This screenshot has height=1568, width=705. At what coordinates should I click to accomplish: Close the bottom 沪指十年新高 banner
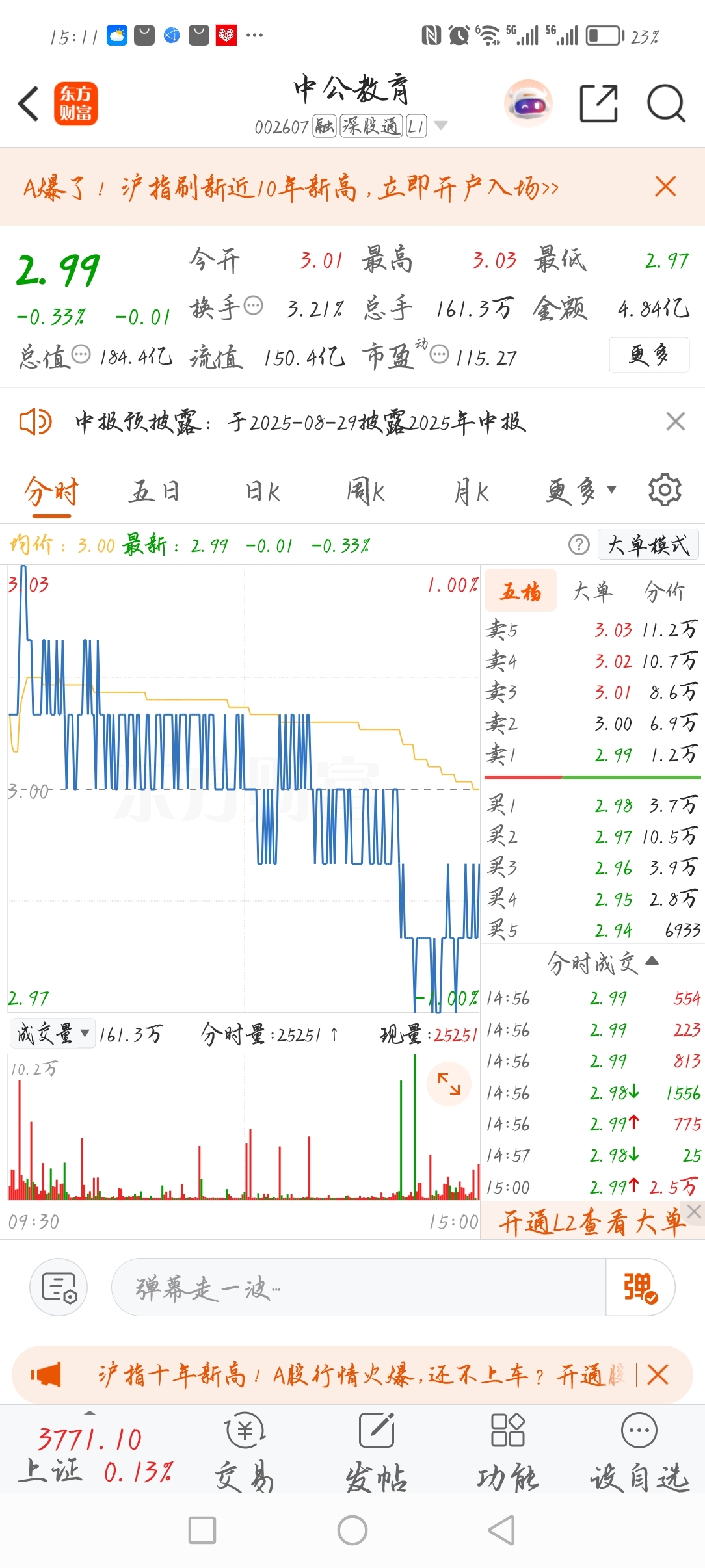click(658, 1375)
